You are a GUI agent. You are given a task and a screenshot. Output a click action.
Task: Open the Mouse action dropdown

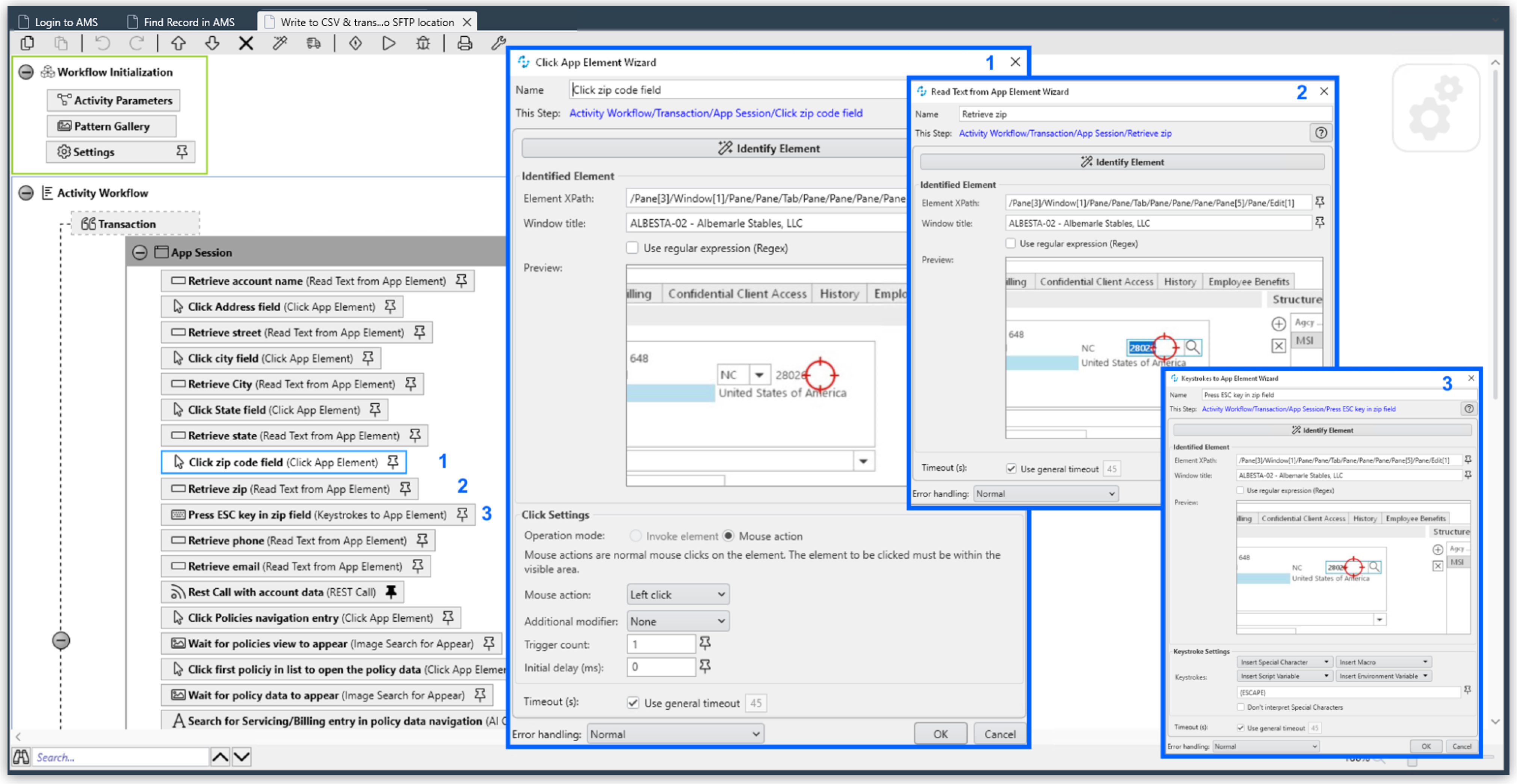point(677,594)
